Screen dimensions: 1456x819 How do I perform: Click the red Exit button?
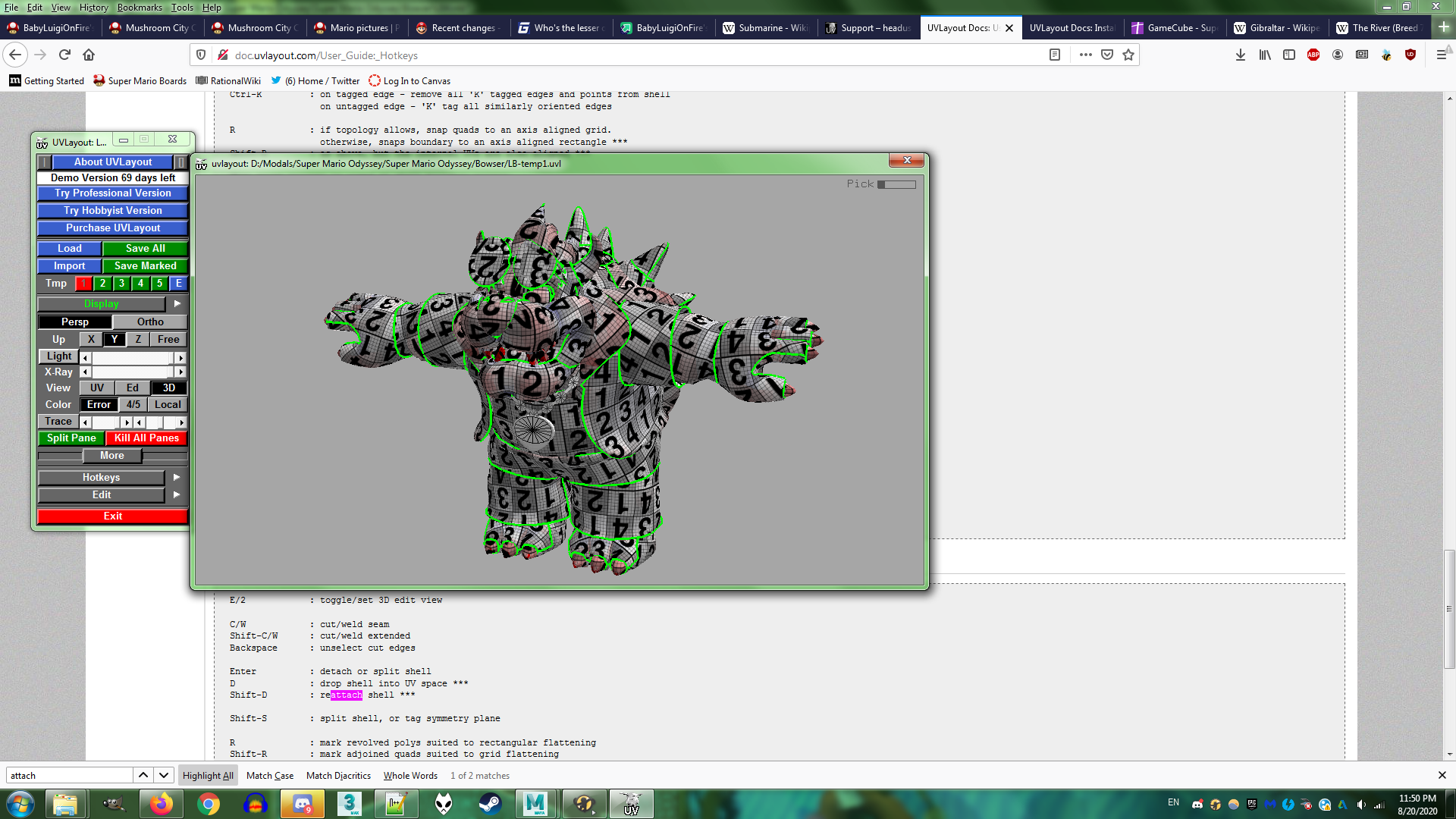pyautogui.click(x=112, y=516)
